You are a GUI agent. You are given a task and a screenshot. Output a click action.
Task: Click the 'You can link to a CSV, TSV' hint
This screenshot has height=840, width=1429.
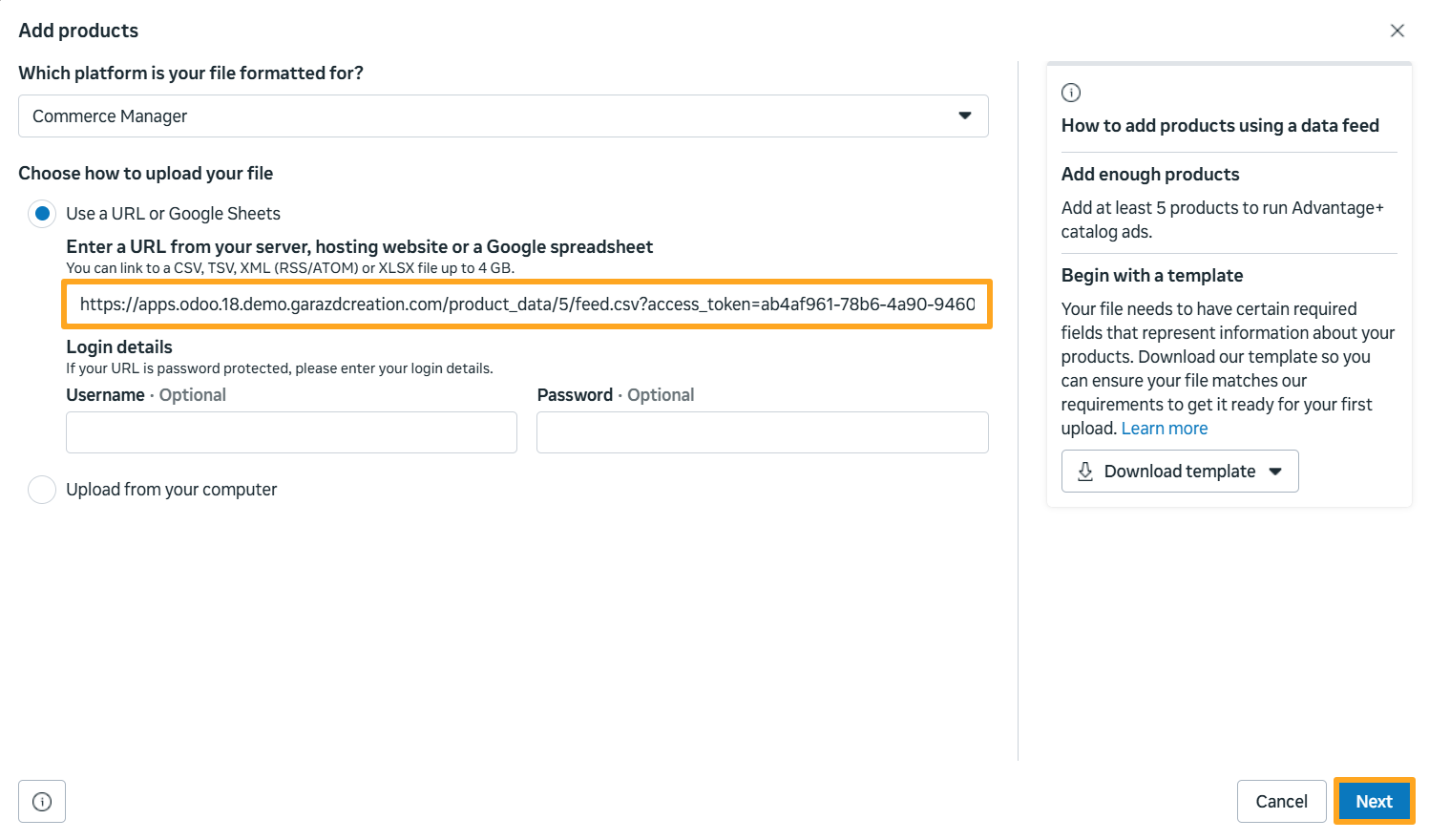tap(290, 268)
